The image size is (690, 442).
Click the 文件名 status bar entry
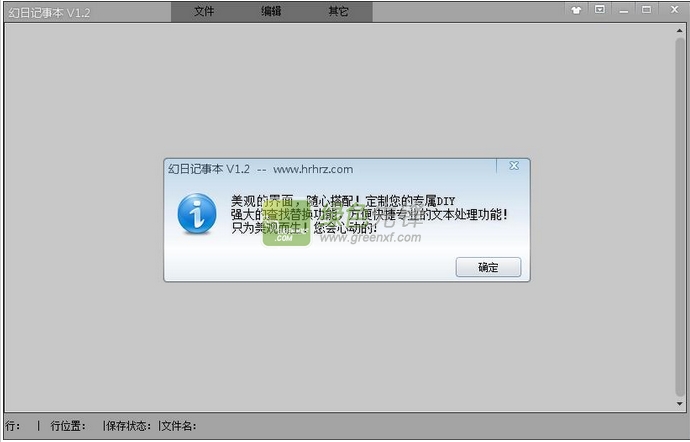click(x=179, y=426)
